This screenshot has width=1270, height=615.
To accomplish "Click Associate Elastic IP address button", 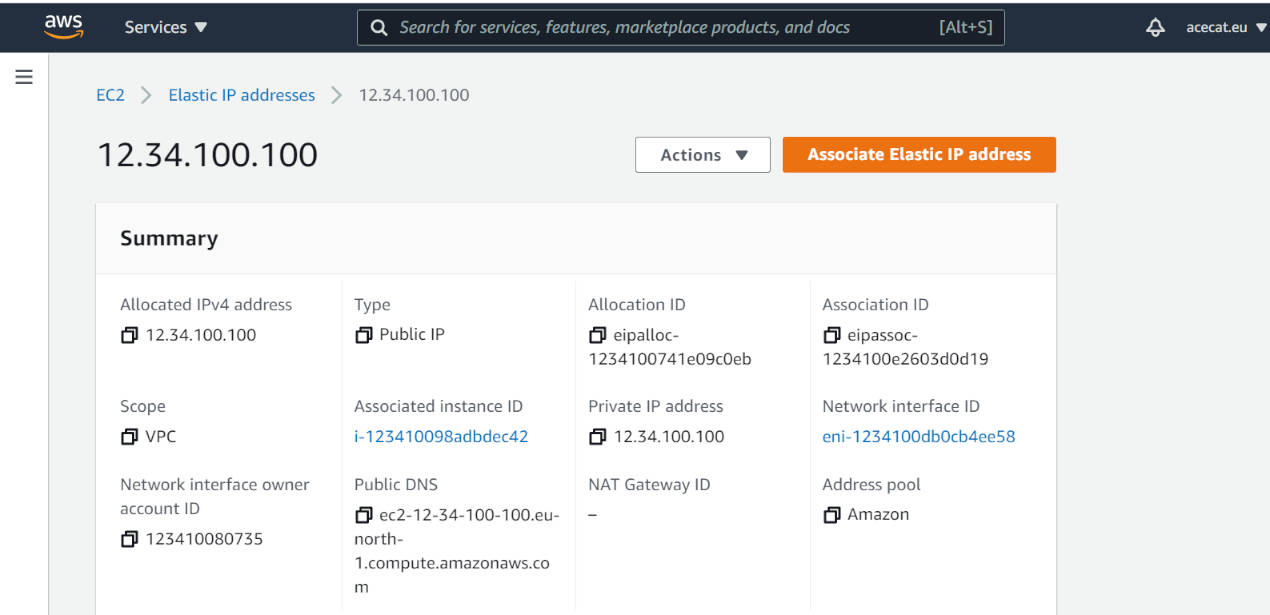I will pos(919,155).
